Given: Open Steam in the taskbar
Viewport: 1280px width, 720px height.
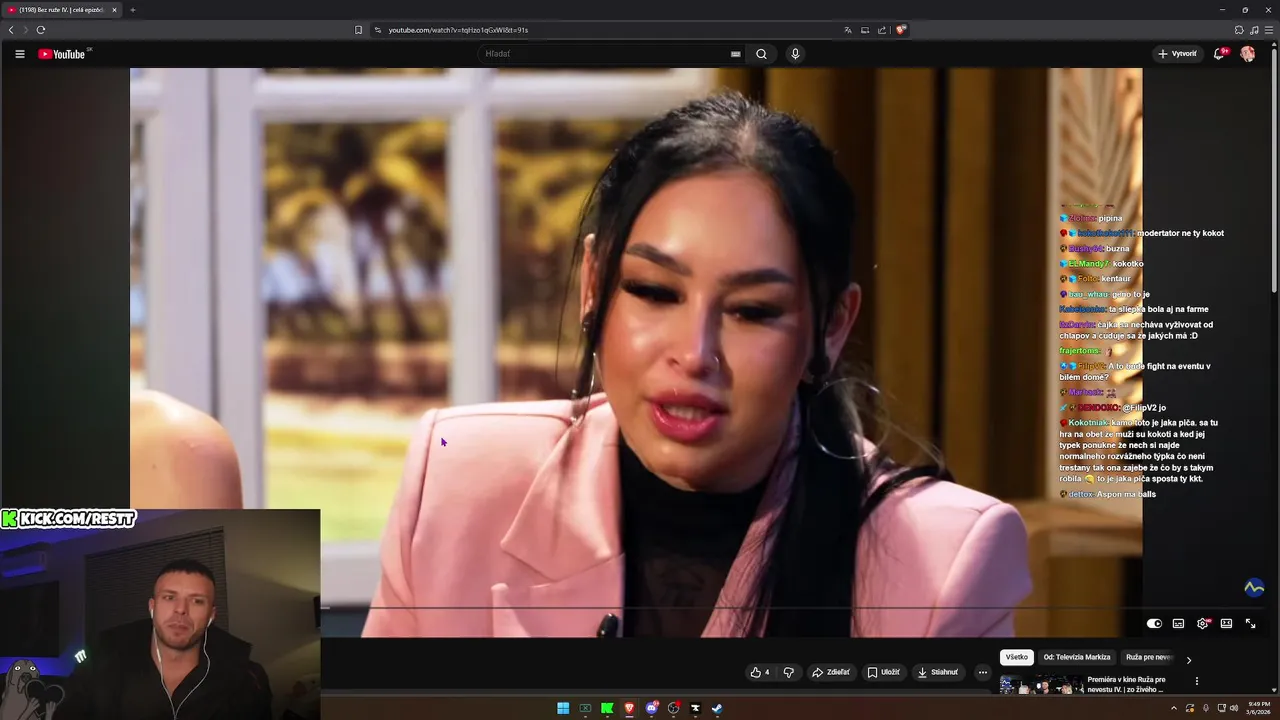Looking at the screenshot, I should (717, 708).
